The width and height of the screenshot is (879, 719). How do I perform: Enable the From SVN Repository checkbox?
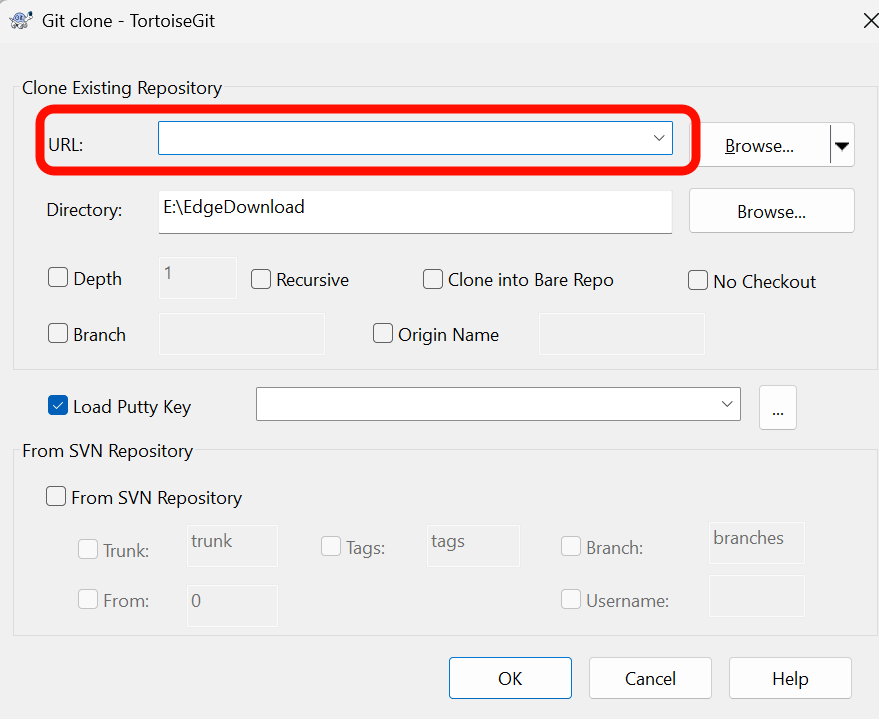tap(55, 497)
